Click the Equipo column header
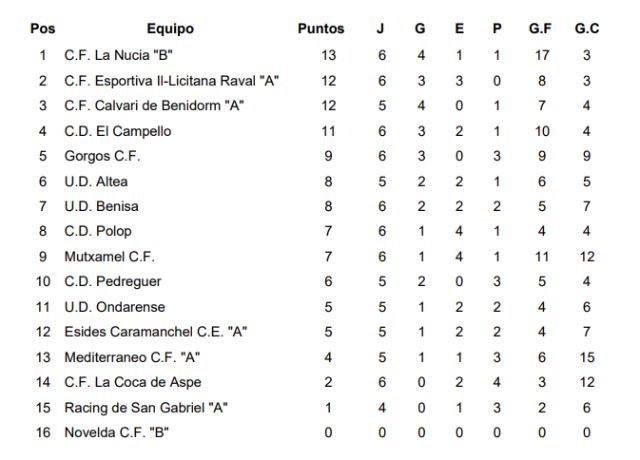 pyautogui.click(x=170, y=29)
